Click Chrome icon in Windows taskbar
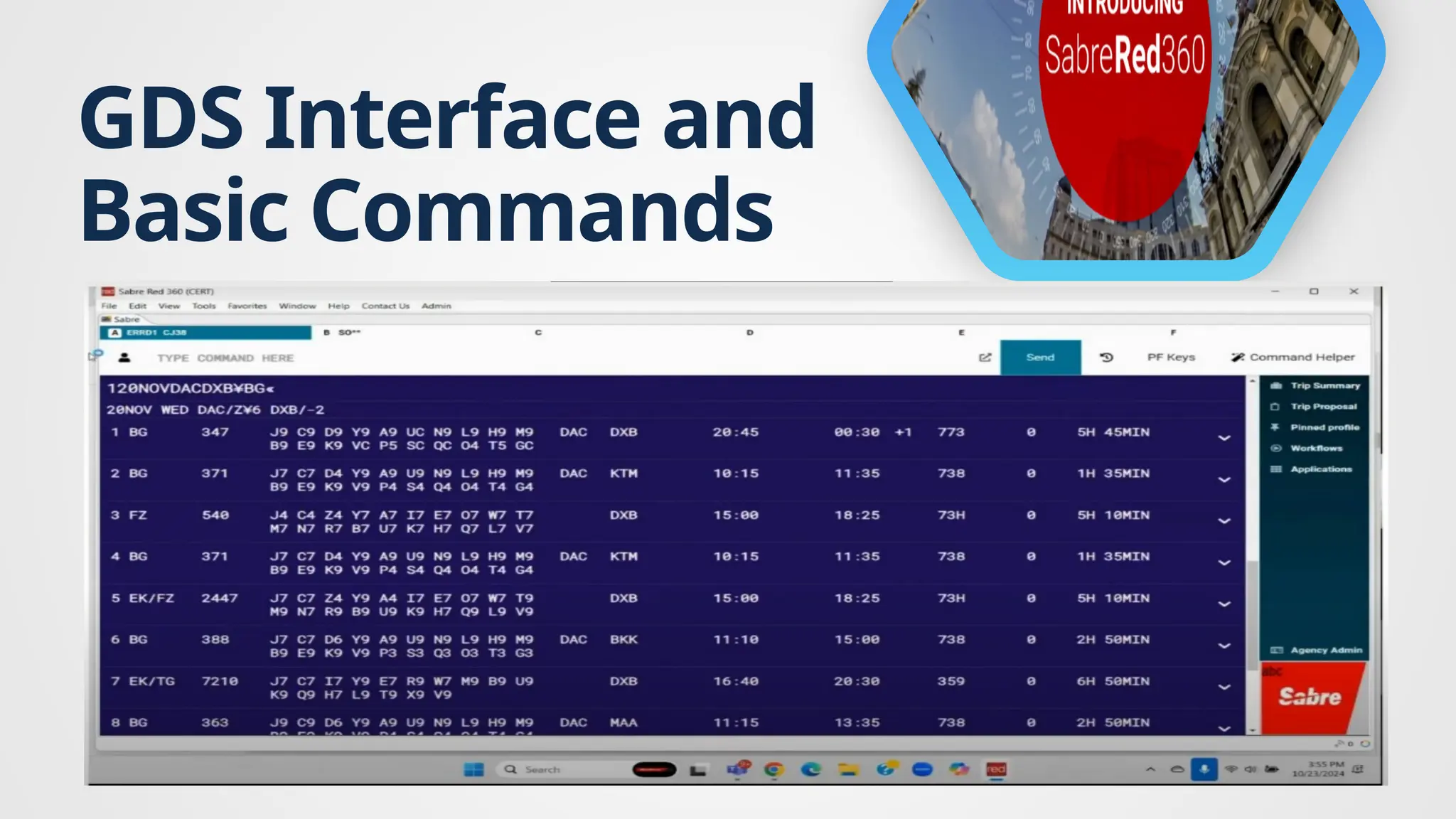1456x819 pixels. [773, 769]
